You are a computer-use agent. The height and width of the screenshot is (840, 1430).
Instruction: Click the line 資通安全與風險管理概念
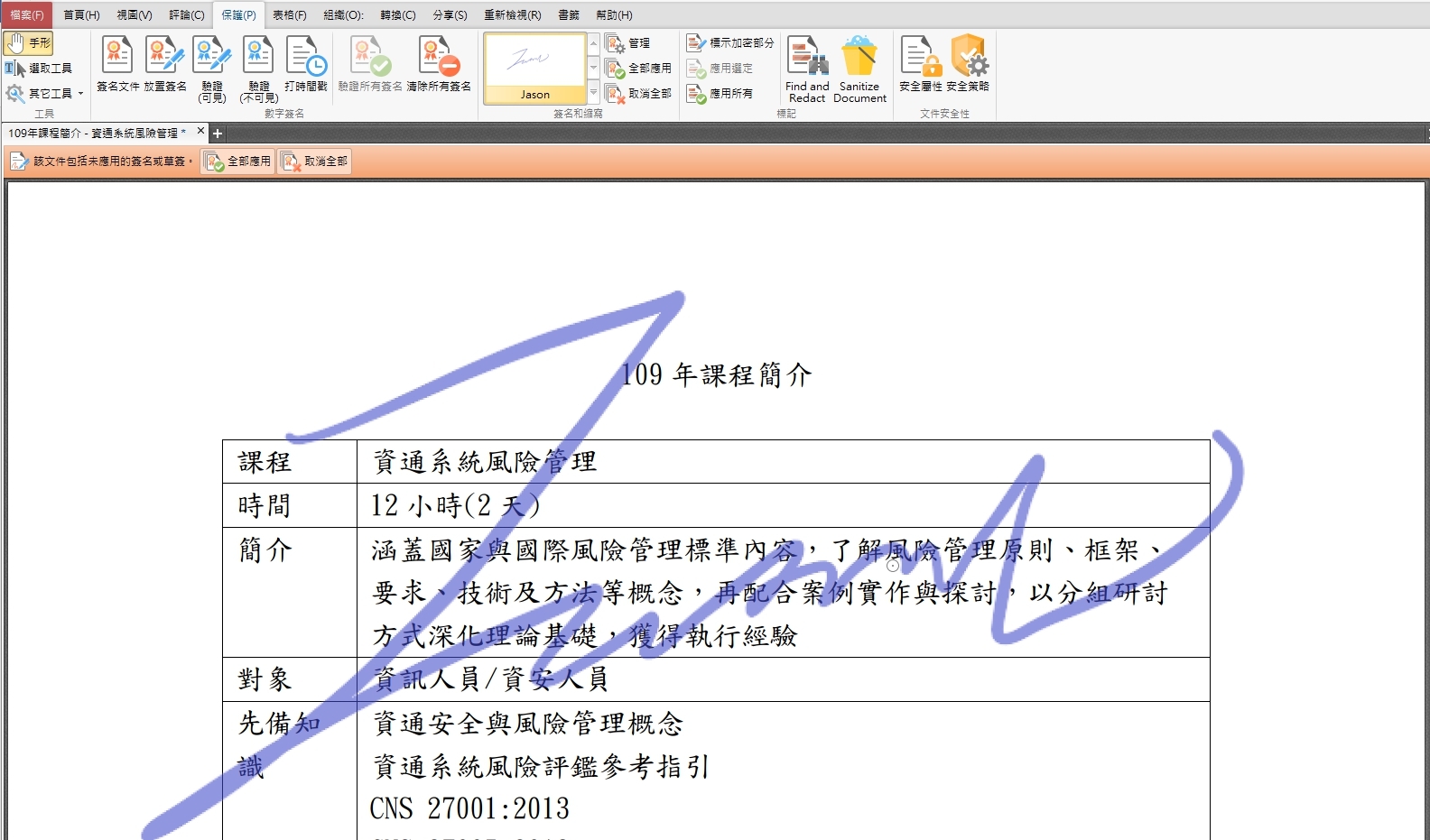pos(528,723)
